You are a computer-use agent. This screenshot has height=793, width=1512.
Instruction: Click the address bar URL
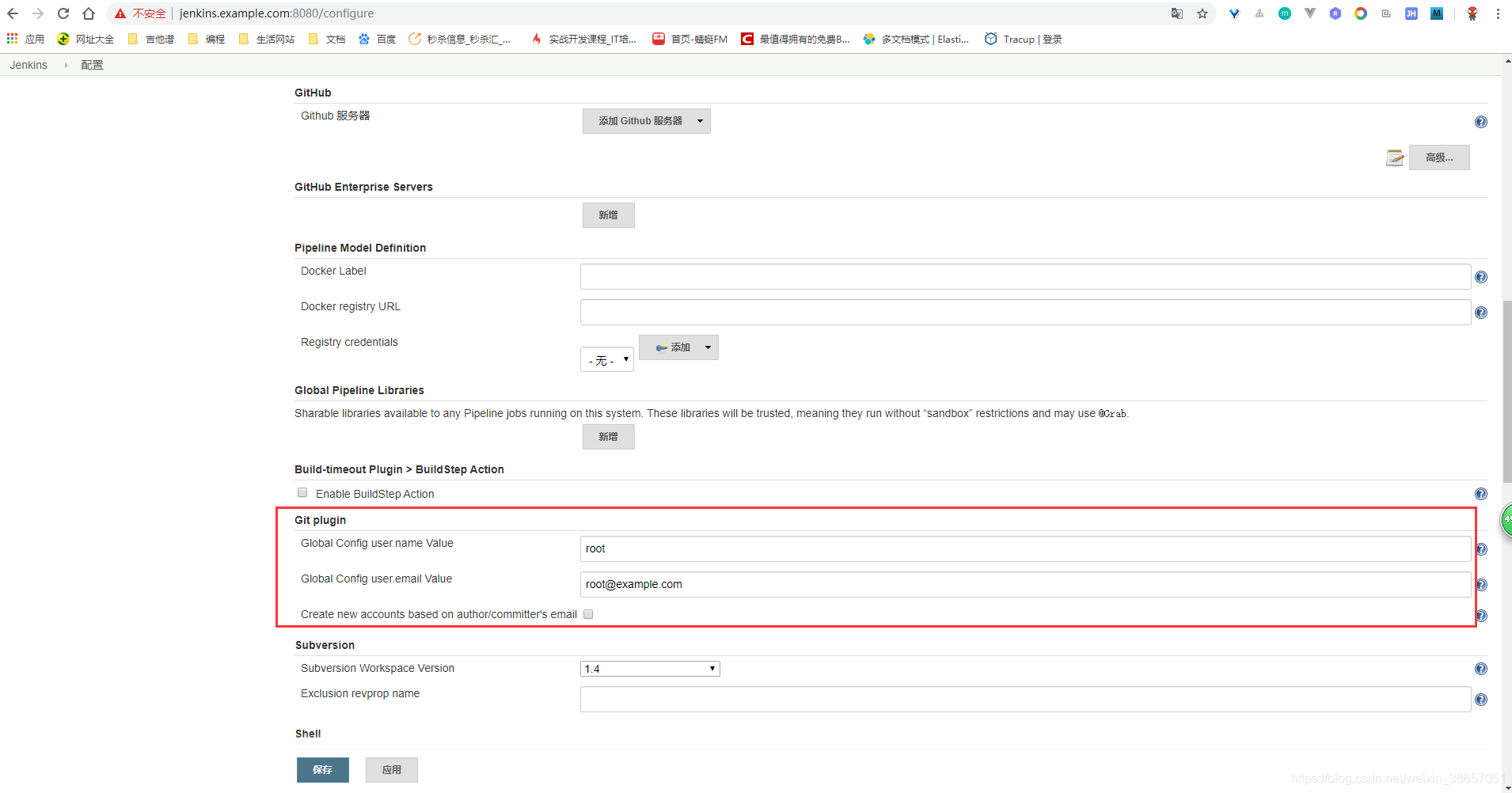[276, 13]
